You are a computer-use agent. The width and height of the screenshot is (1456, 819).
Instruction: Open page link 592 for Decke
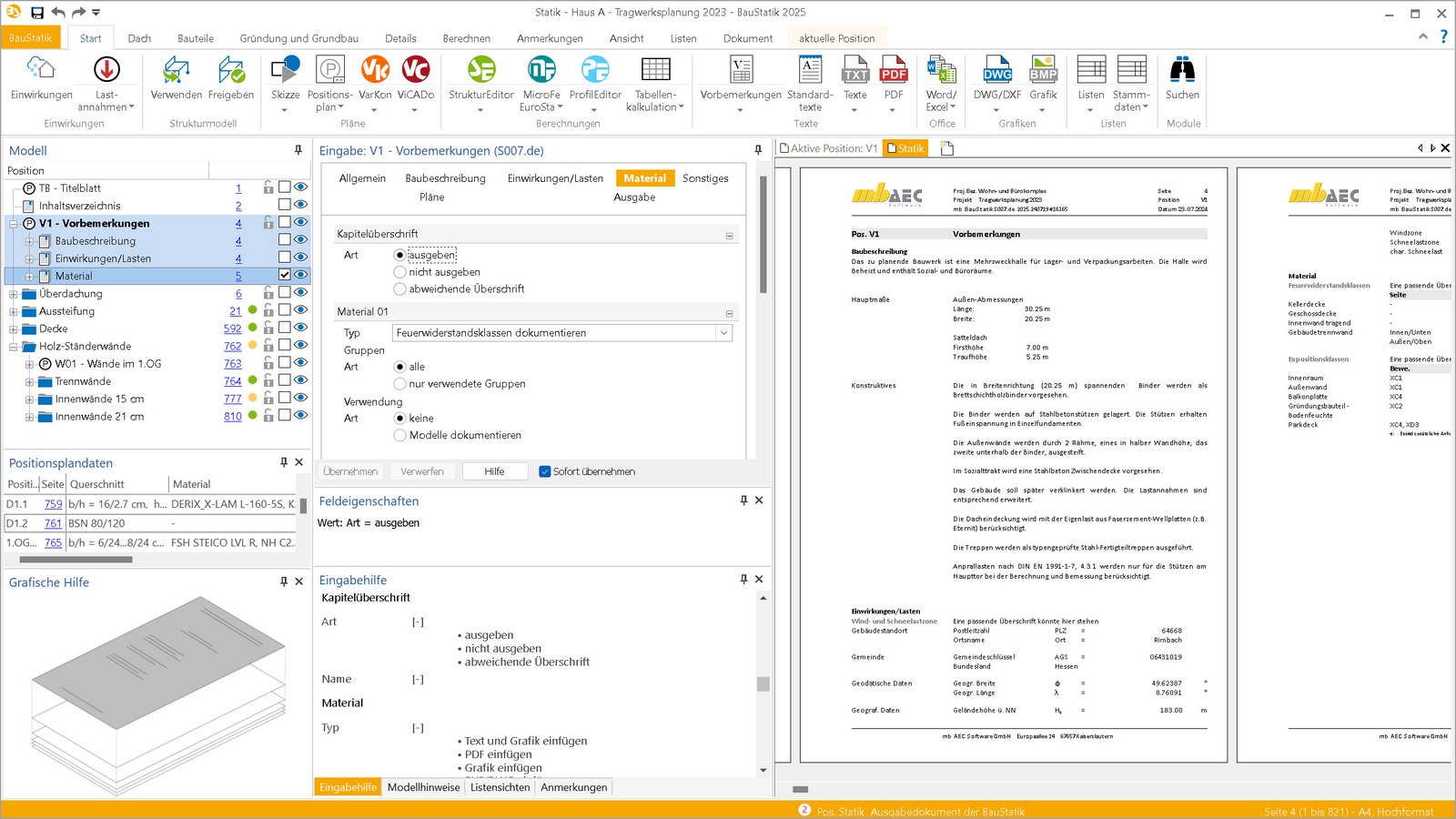232,329
